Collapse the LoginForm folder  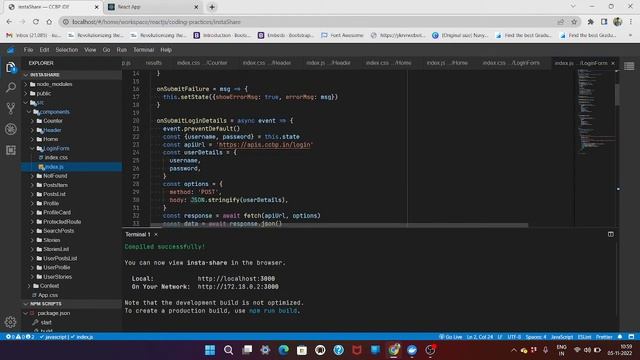tap(33, 149)
